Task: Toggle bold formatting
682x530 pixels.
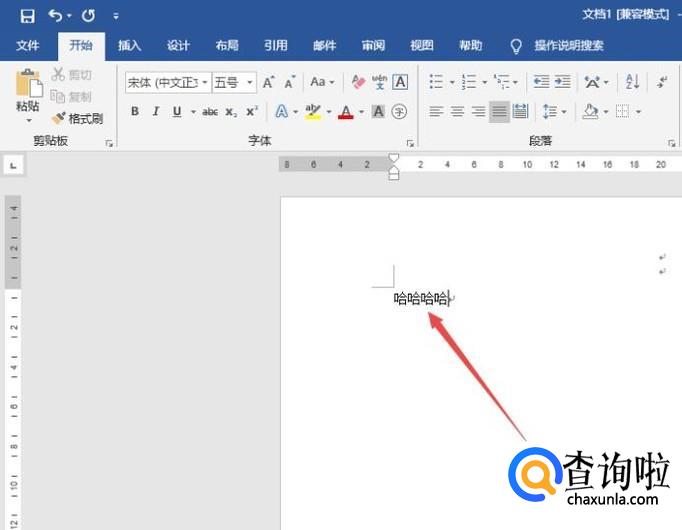Action: (135, 112)
